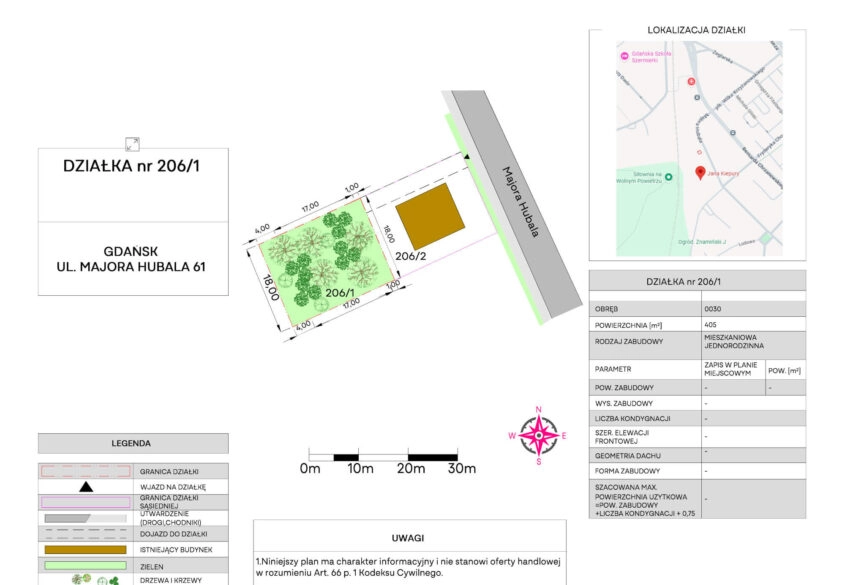
Task: Click the red location pin on map
Action: [700, 173]
